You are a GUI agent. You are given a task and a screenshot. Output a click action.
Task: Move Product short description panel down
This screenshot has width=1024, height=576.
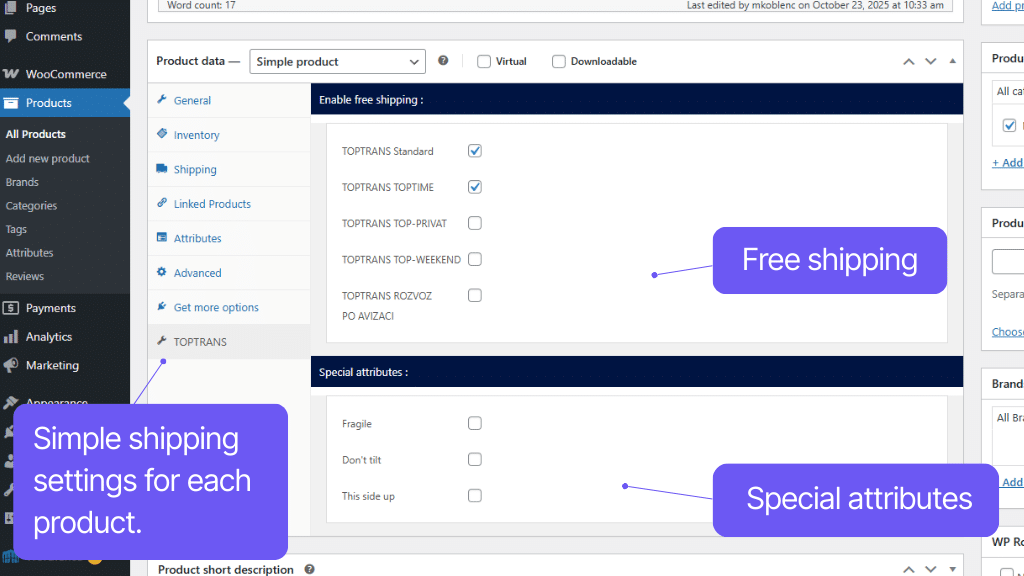point(931,569)
